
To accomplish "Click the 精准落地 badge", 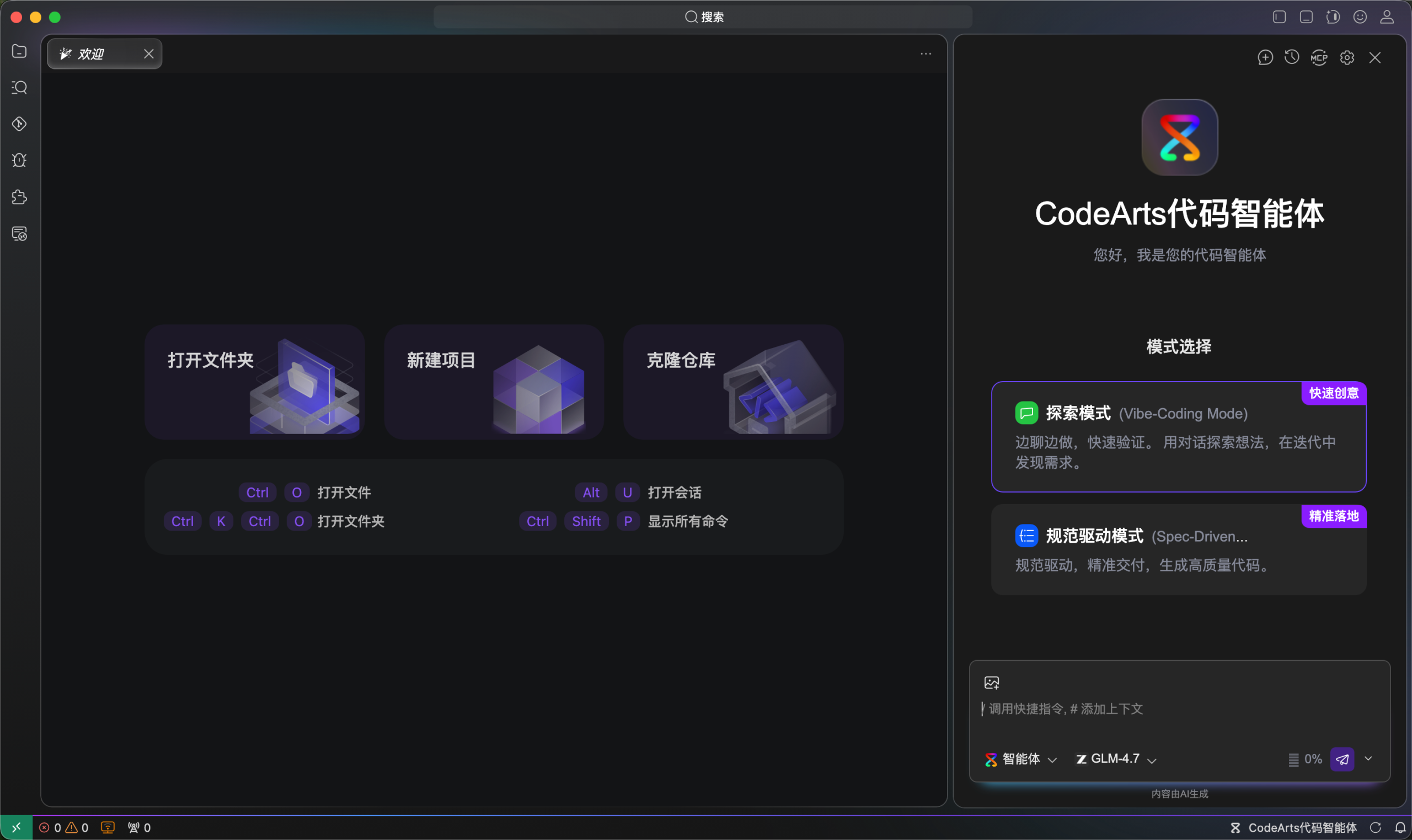I will (1334, 516).
